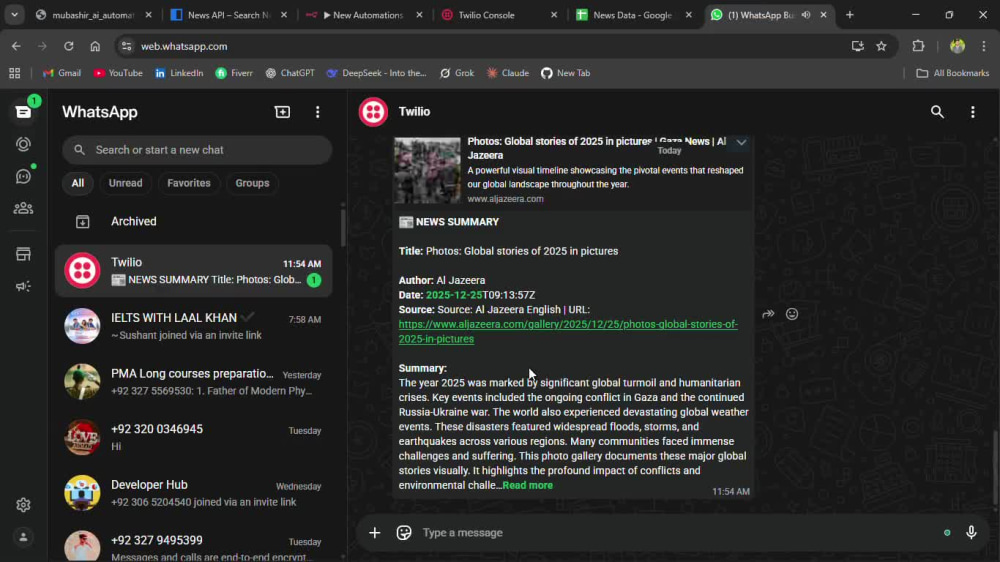Open WhatsApp menu three dots
1000x562 pixels.
coord(318,112)
